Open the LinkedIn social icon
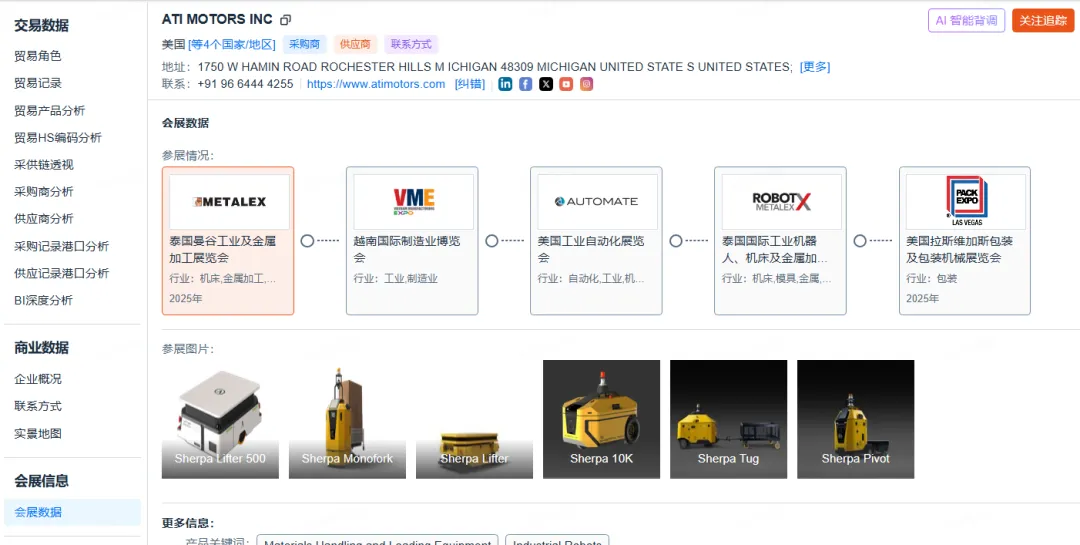The image size is (1080, 545). pos(506,84)
